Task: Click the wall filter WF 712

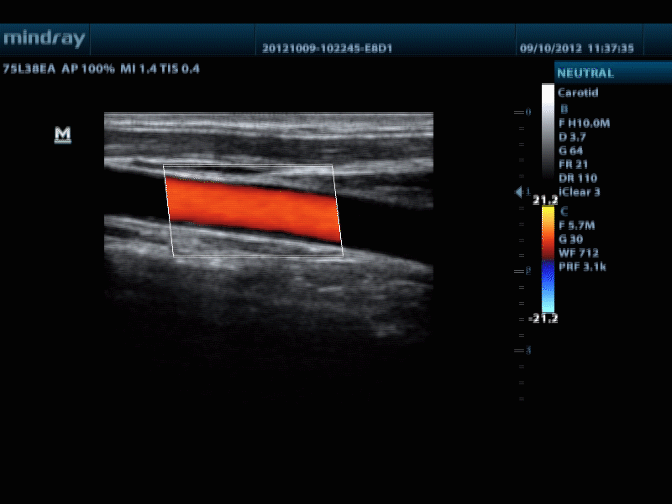Action: pos(579,253)
